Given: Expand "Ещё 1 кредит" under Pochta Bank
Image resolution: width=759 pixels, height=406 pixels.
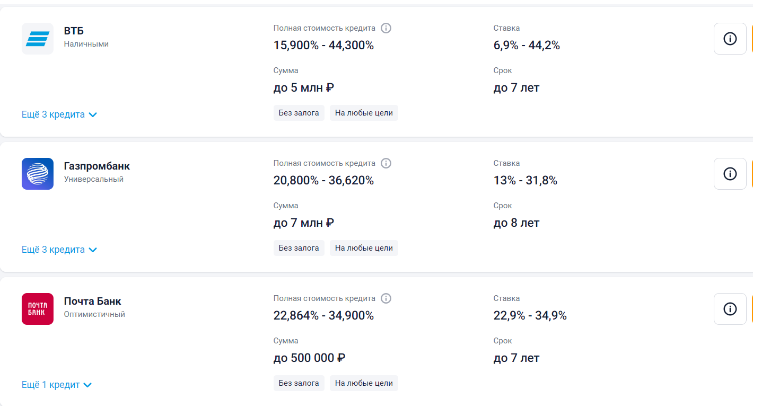Looking at the screenshot, I should click(x=56, y=384).
